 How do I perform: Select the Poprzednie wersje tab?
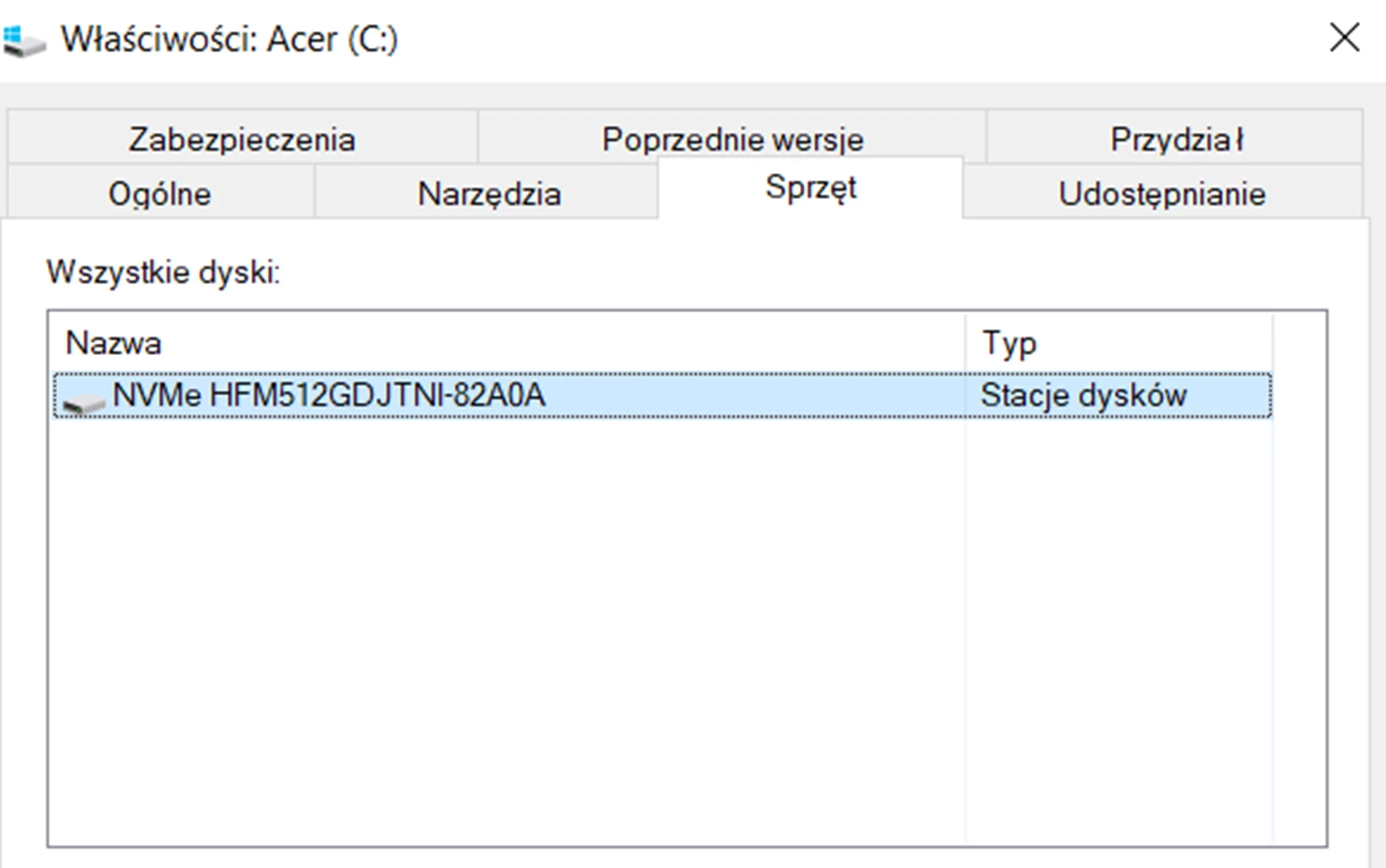coord(733,138)
